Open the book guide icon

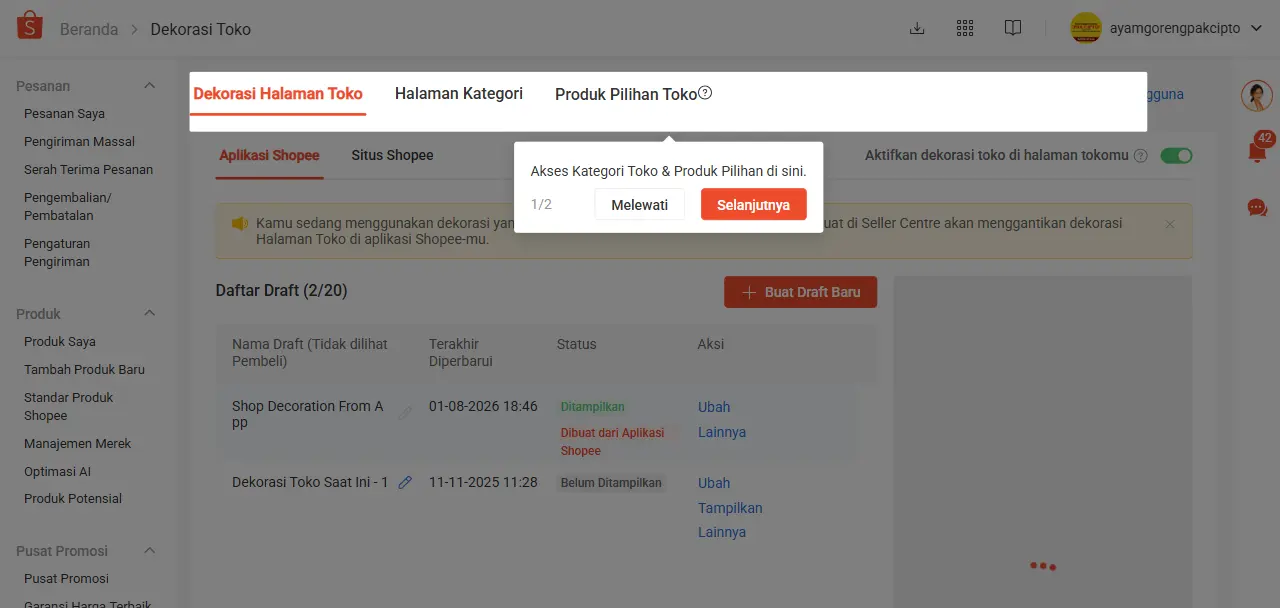tap(1013, 28)
